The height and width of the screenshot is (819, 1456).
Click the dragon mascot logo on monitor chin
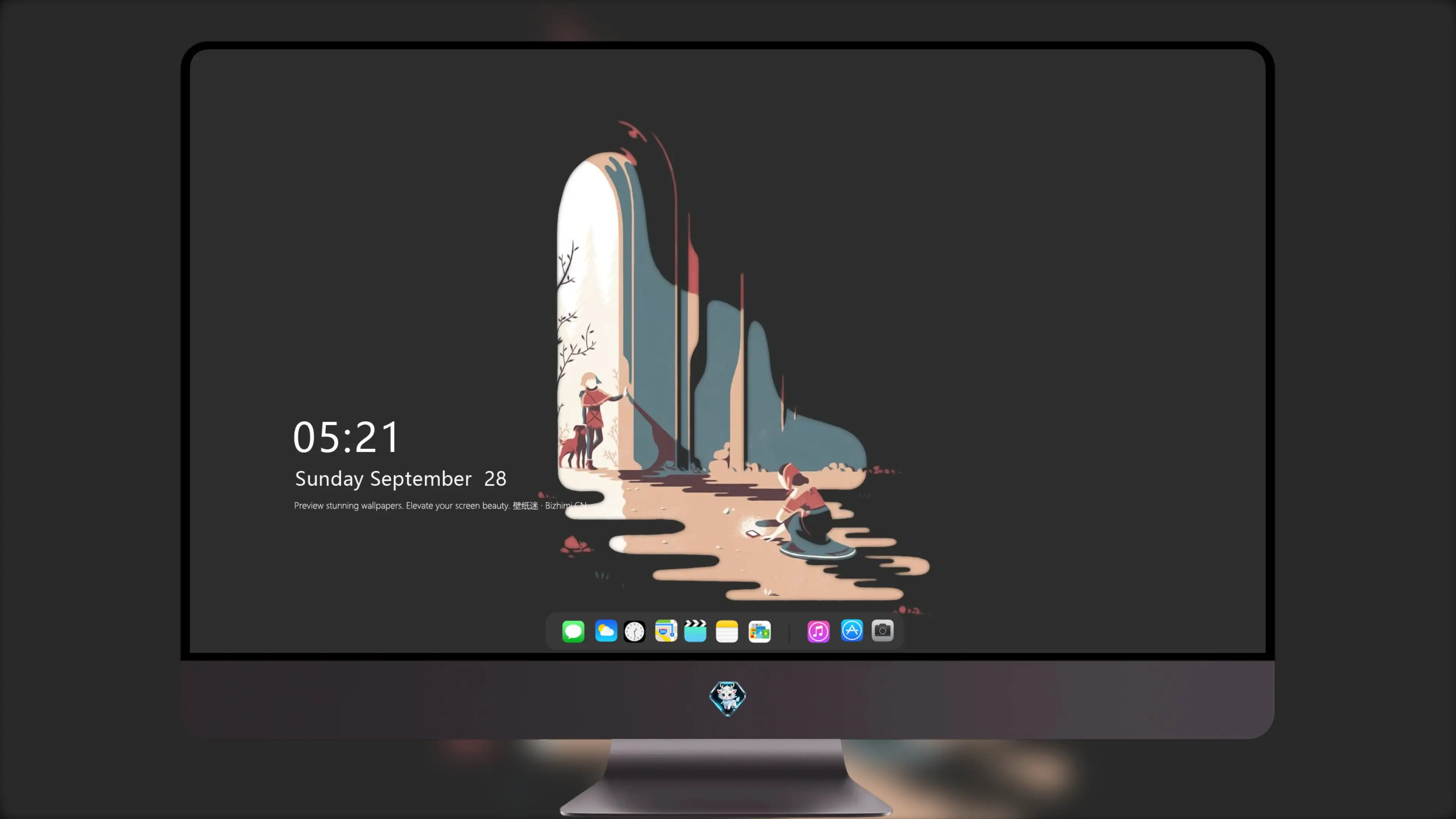[728, 698]
